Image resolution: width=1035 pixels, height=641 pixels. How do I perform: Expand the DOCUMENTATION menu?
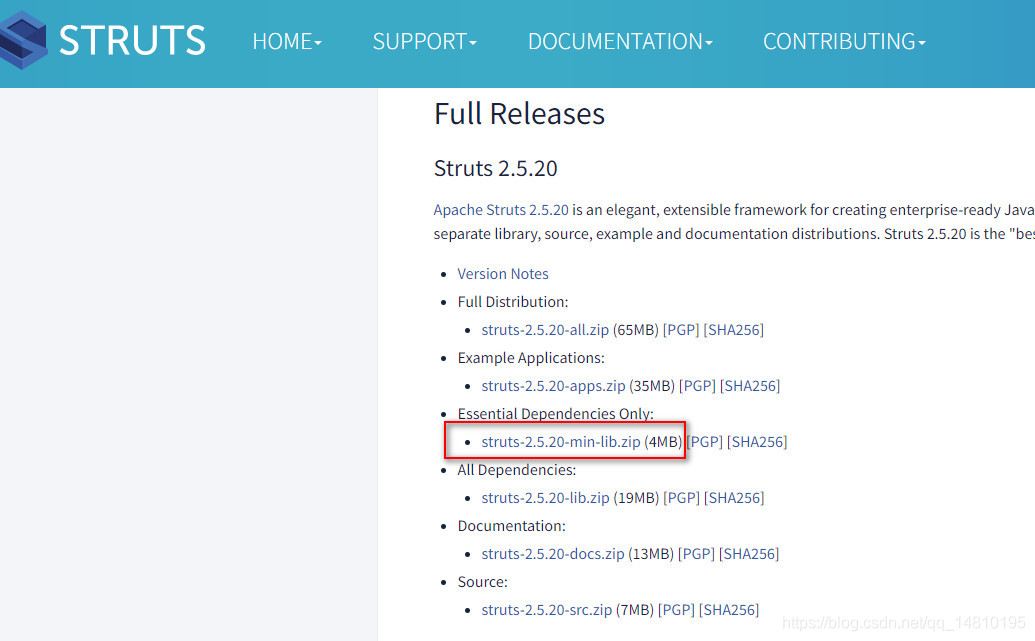(620, 42)
